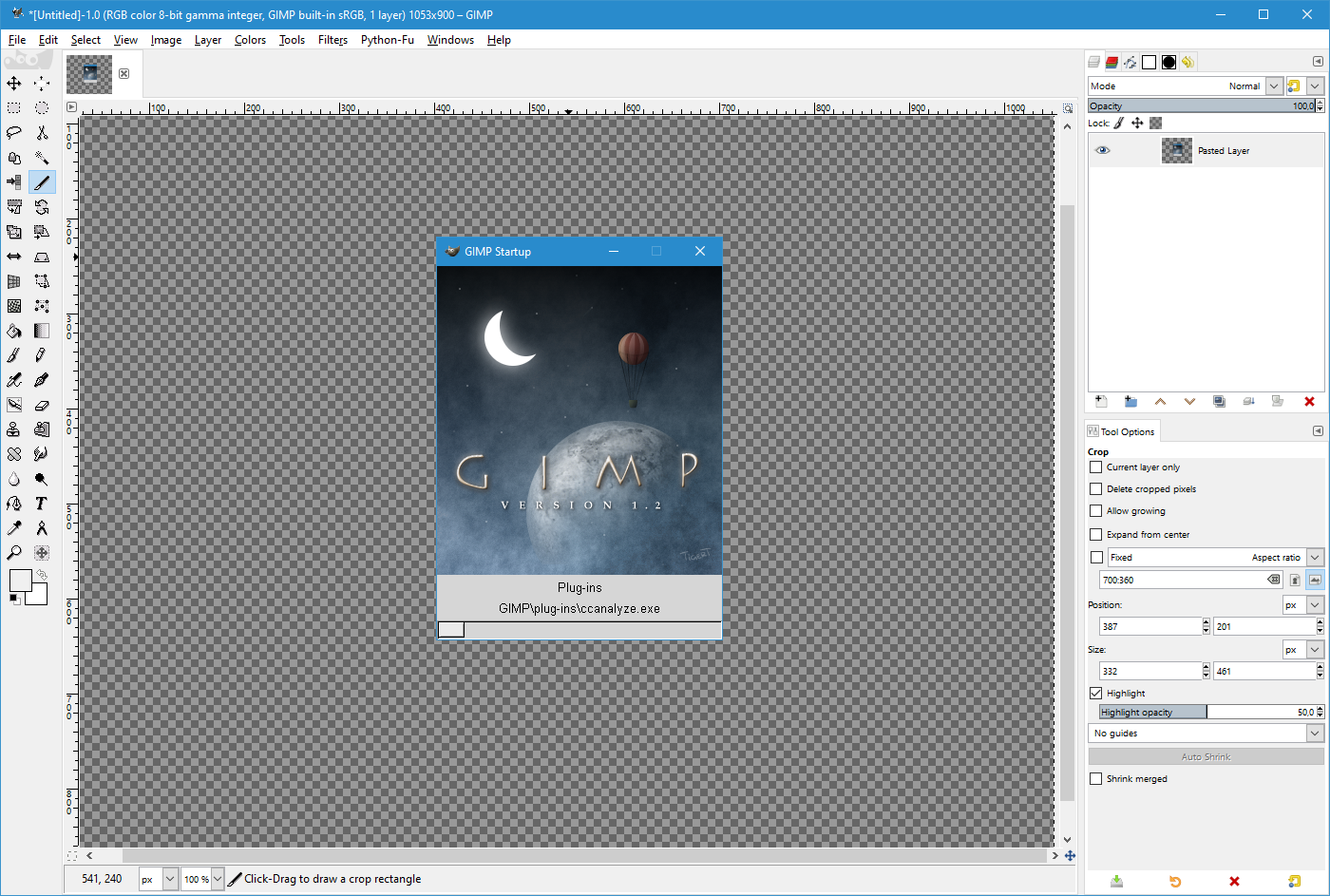Open the 100% zoom dropdown
1330x896 pixels.
click(202, 879)
